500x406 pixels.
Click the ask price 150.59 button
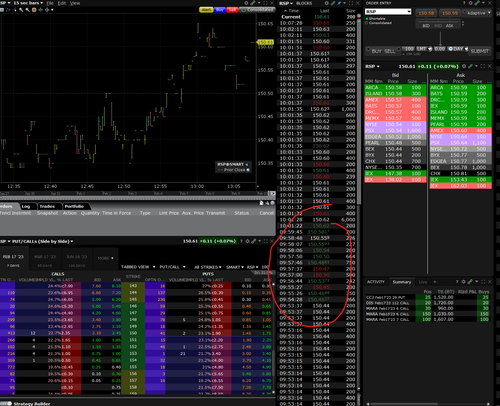[x=450, y=13]
